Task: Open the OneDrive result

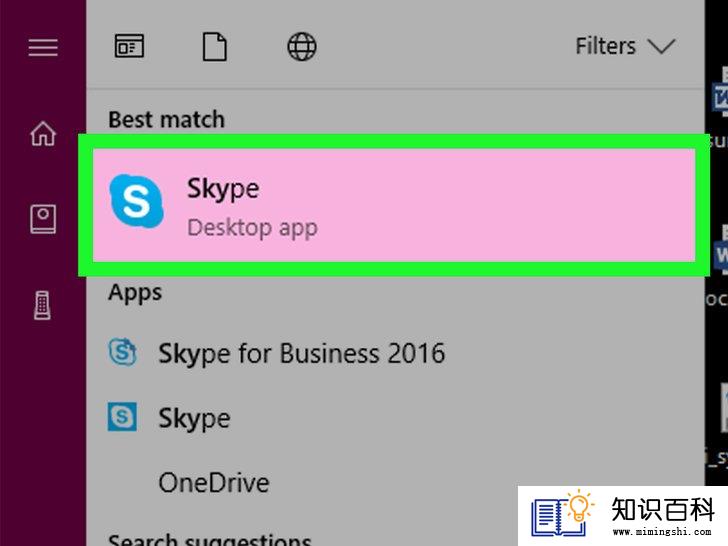Action: (214, 482)
